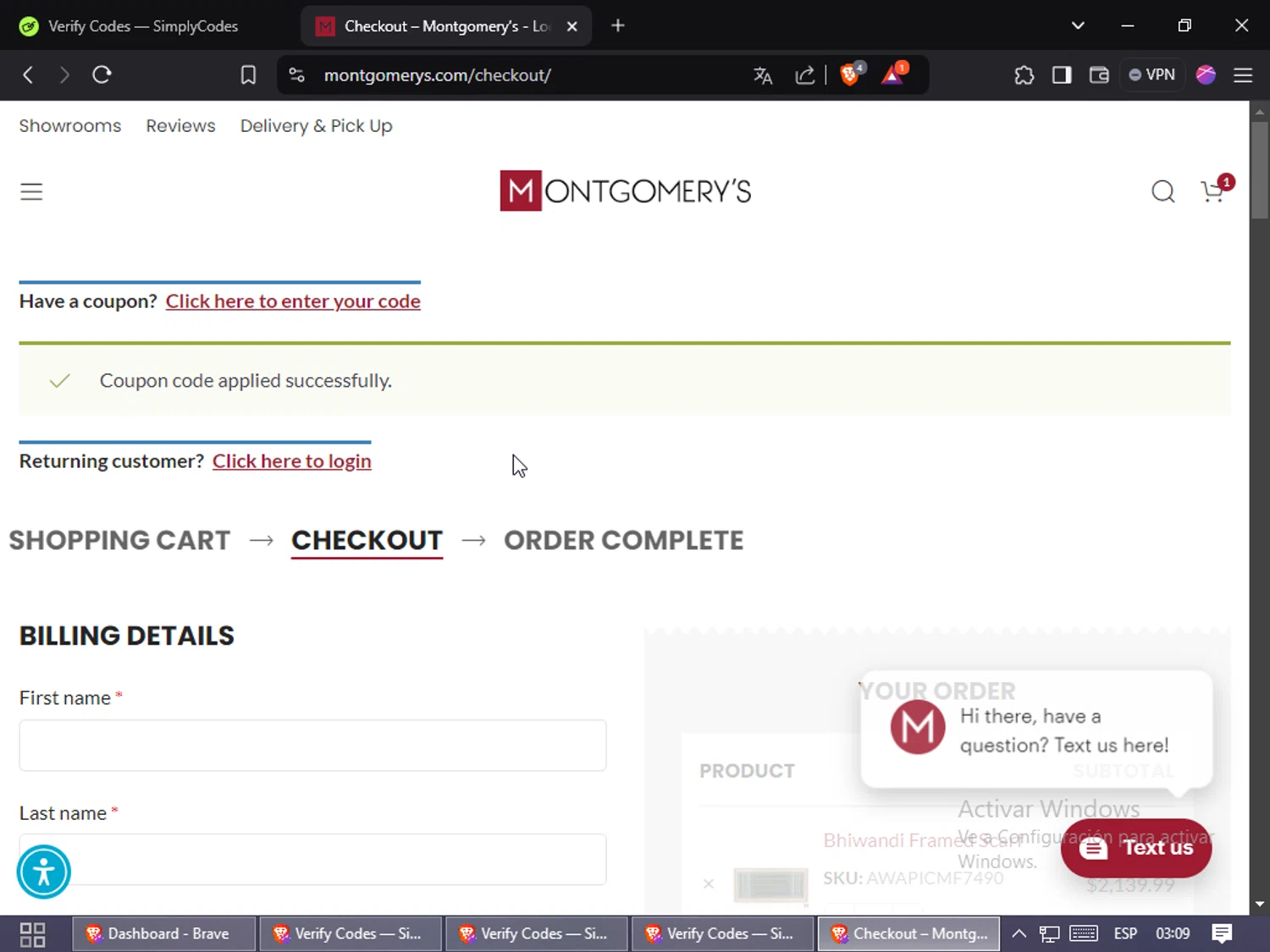1270x952 pixels.
Task: Click the address bar URL
Action: pos(437,75)
